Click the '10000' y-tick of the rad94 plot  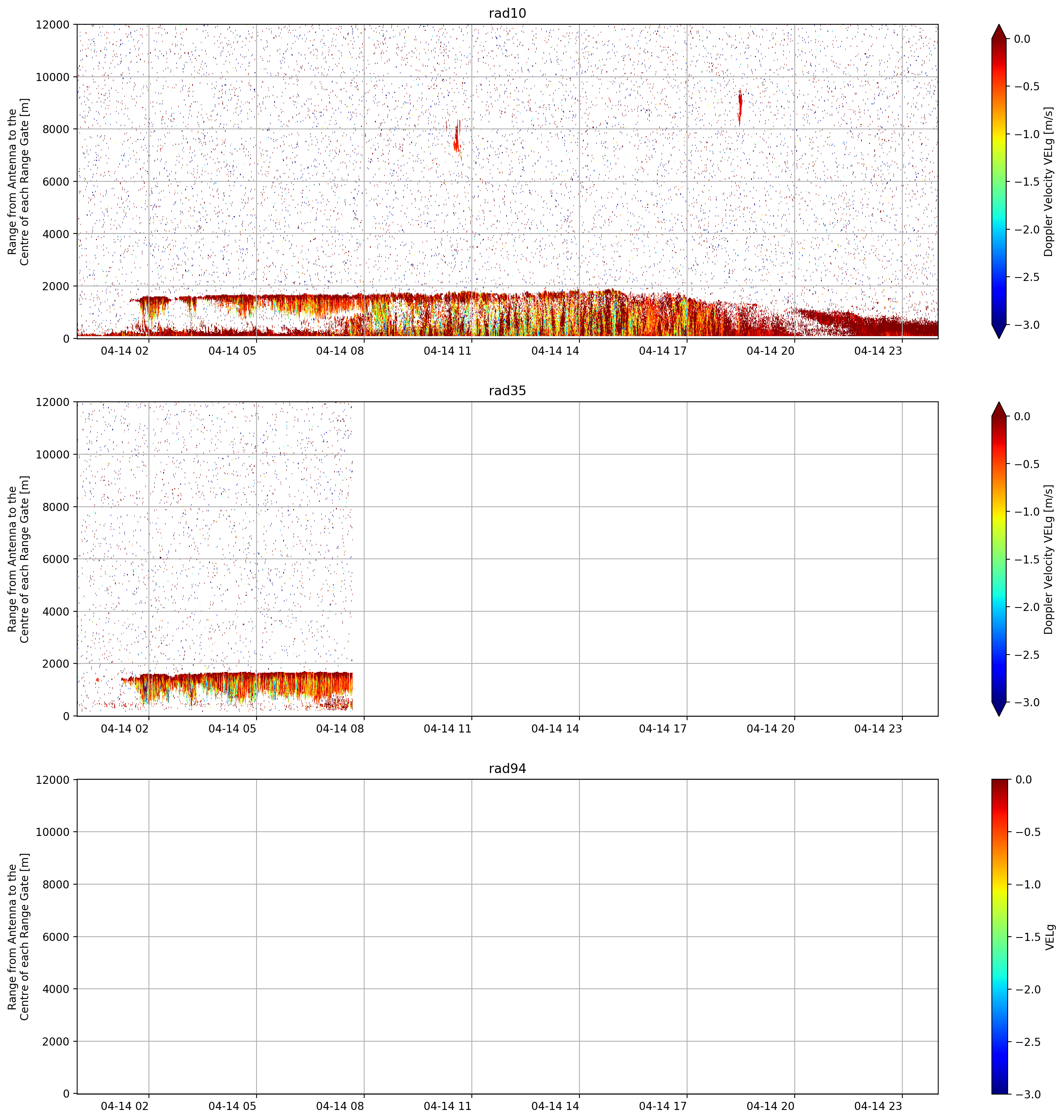[52, 832]
